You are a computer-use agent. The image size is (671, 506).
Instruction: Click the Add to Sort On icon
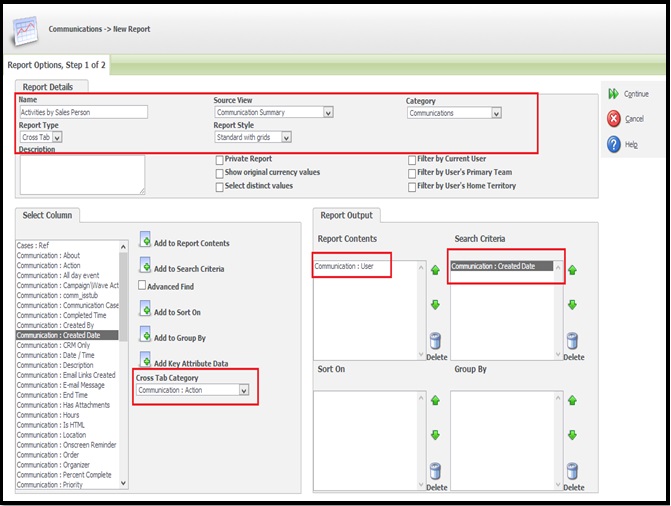(x=145, y=311)
